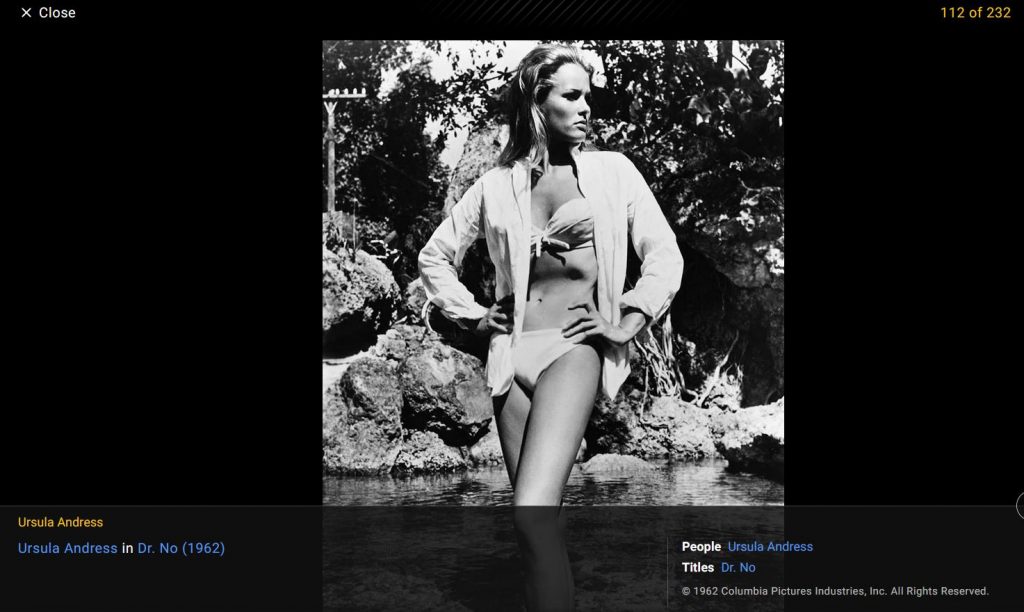Viewport: 1024px width, 612px height.
Task: Click the yellow Ursula Andress heading
Action: 60,522
